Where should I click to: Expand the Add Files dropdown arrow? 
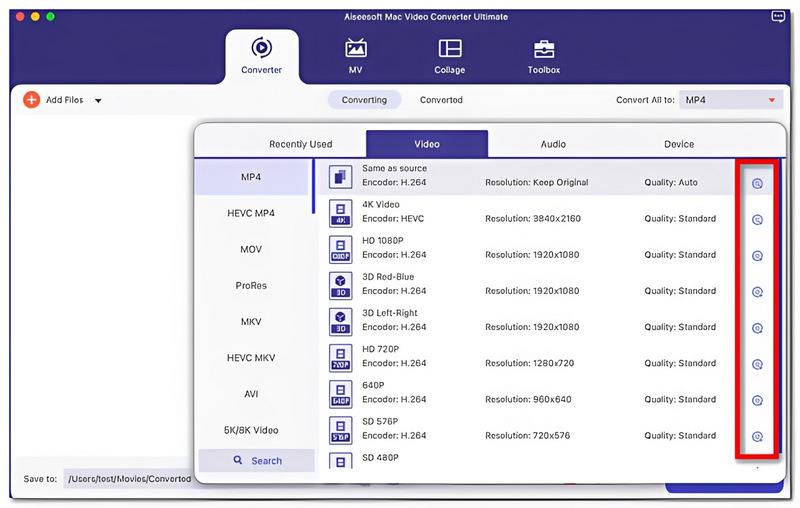98,100
